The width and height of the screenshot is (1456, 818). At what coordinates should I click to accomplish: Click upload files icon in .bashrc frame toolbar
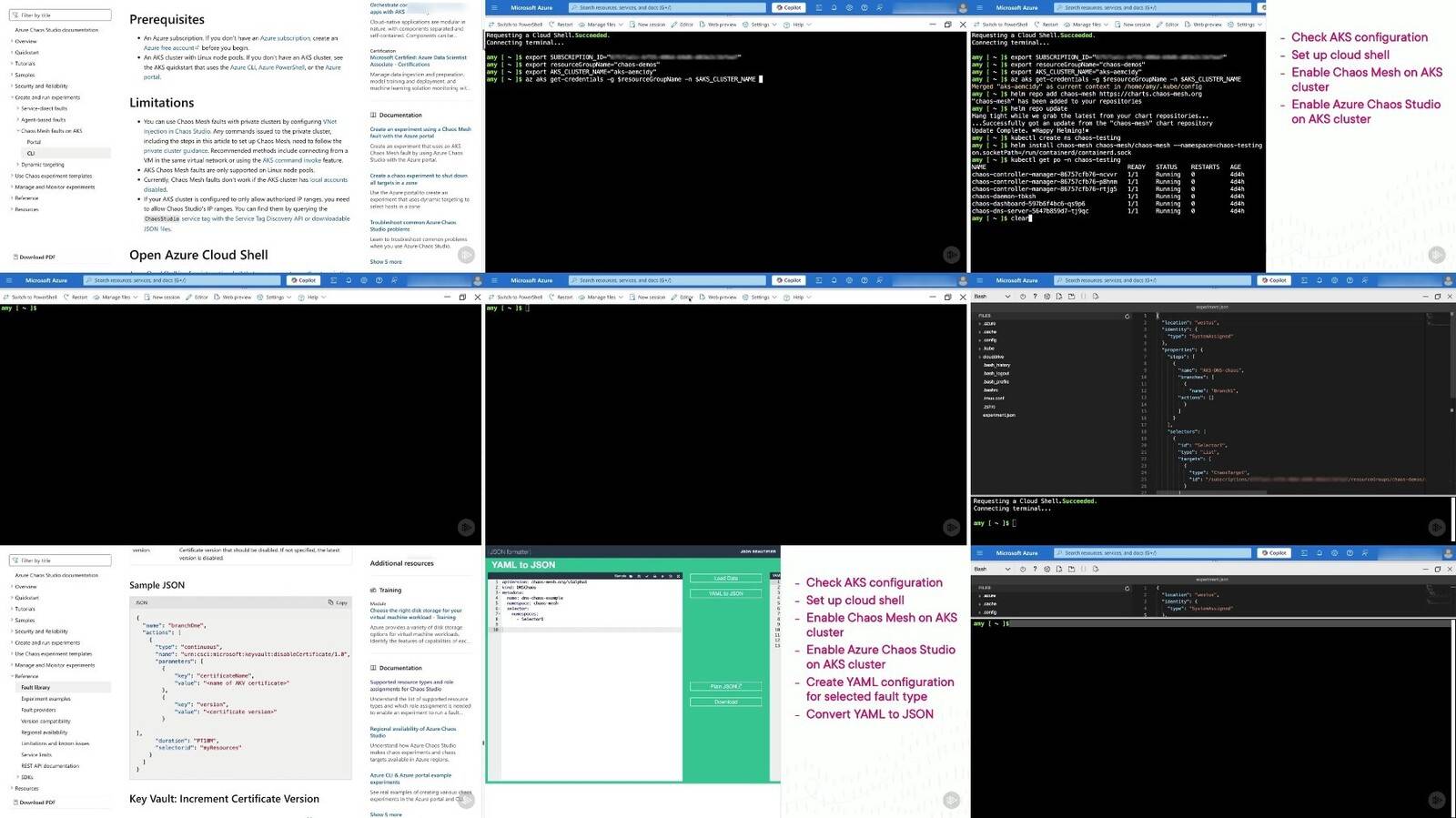pos(1059,297)
